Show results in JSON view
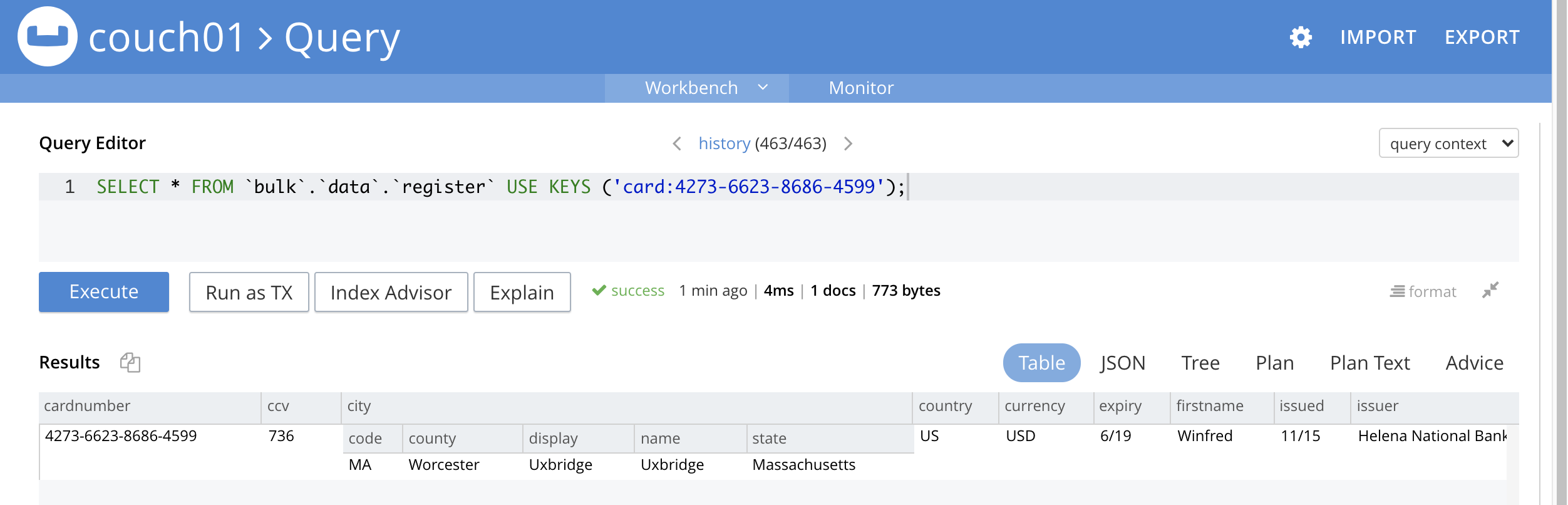Viewport: 1568px width, 505px height. click(x=1122, y=363)
